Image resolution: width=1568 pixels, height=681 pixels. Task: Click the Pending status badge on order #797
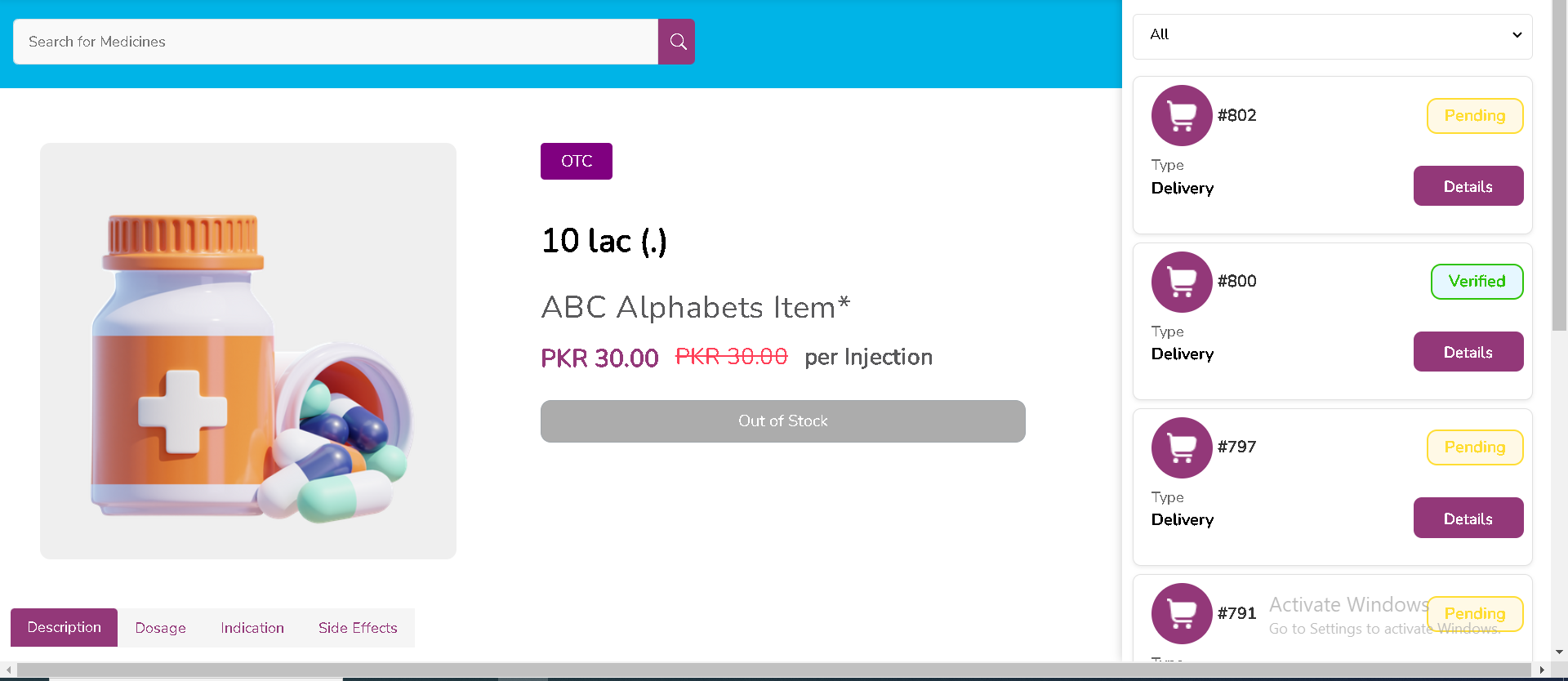click(1474, 447)
